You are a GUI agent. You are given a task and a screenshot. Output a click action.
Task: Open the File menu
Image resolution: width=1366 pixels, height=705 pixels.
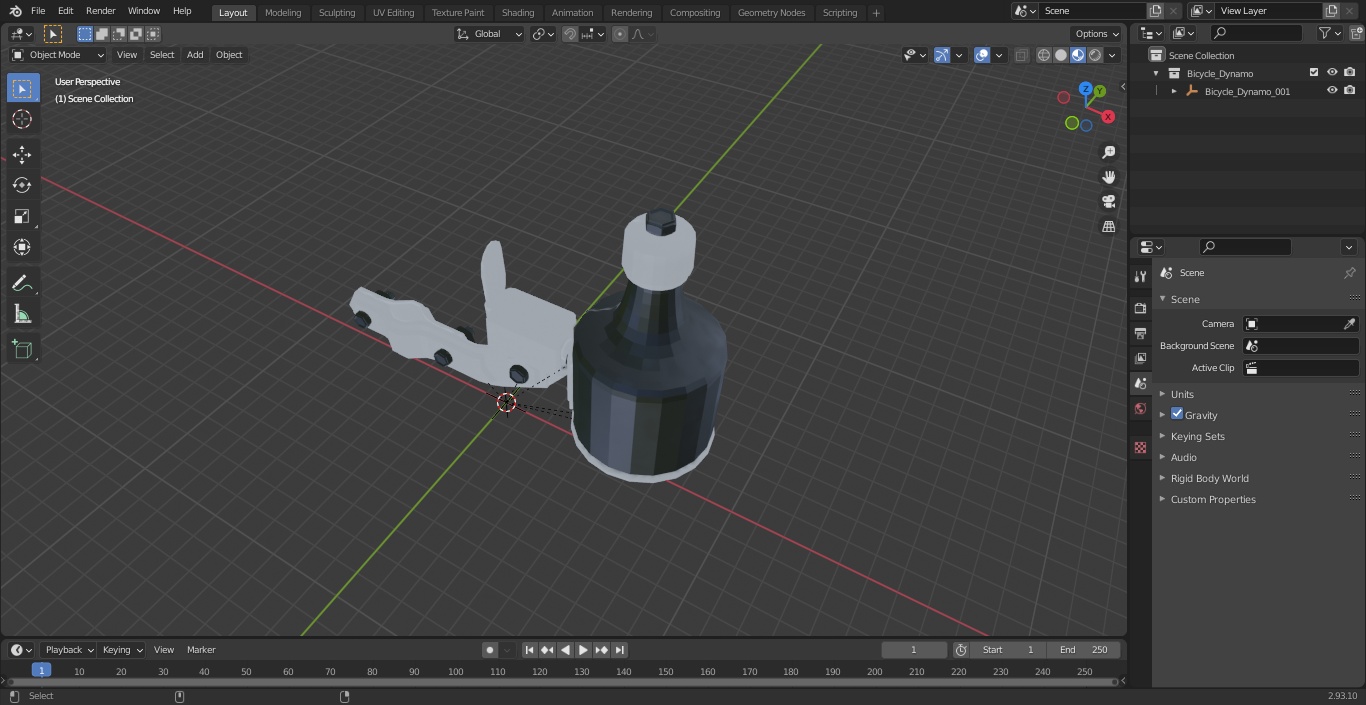pos(37,11)
